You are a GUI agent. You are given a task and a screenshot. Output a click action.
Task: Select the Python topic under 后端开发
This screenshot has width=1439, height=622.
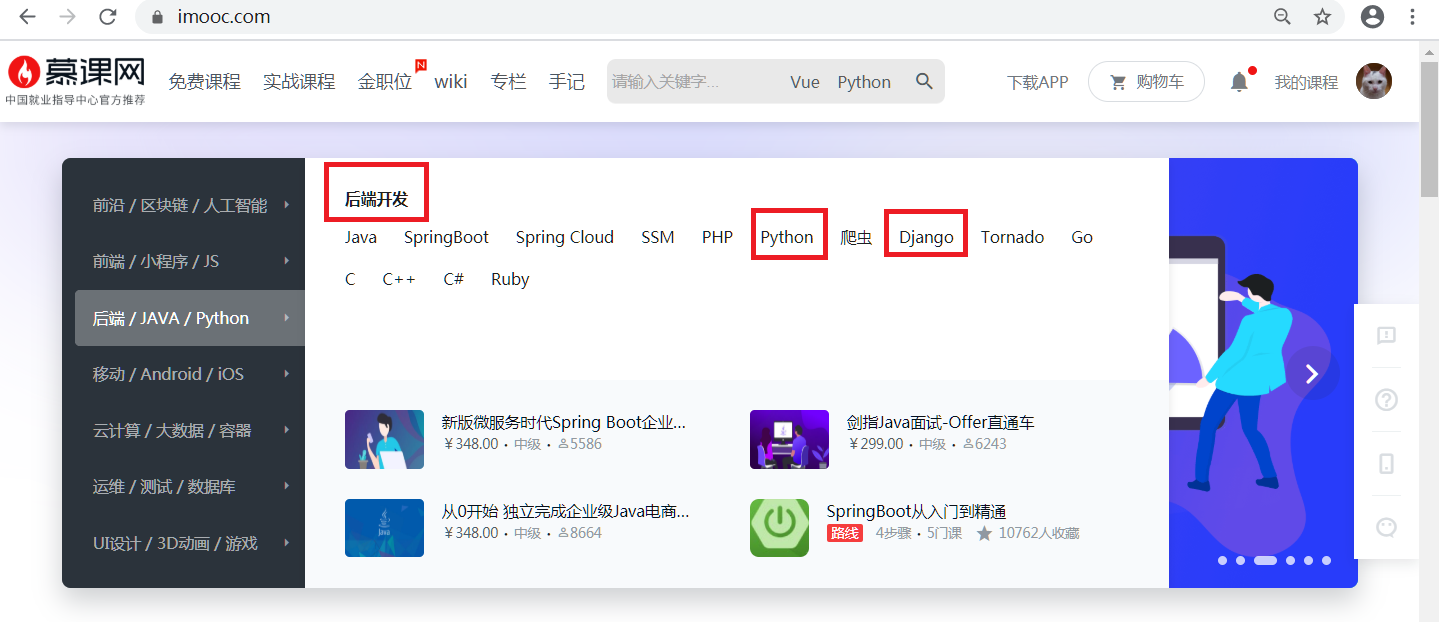tap(787, 237)
